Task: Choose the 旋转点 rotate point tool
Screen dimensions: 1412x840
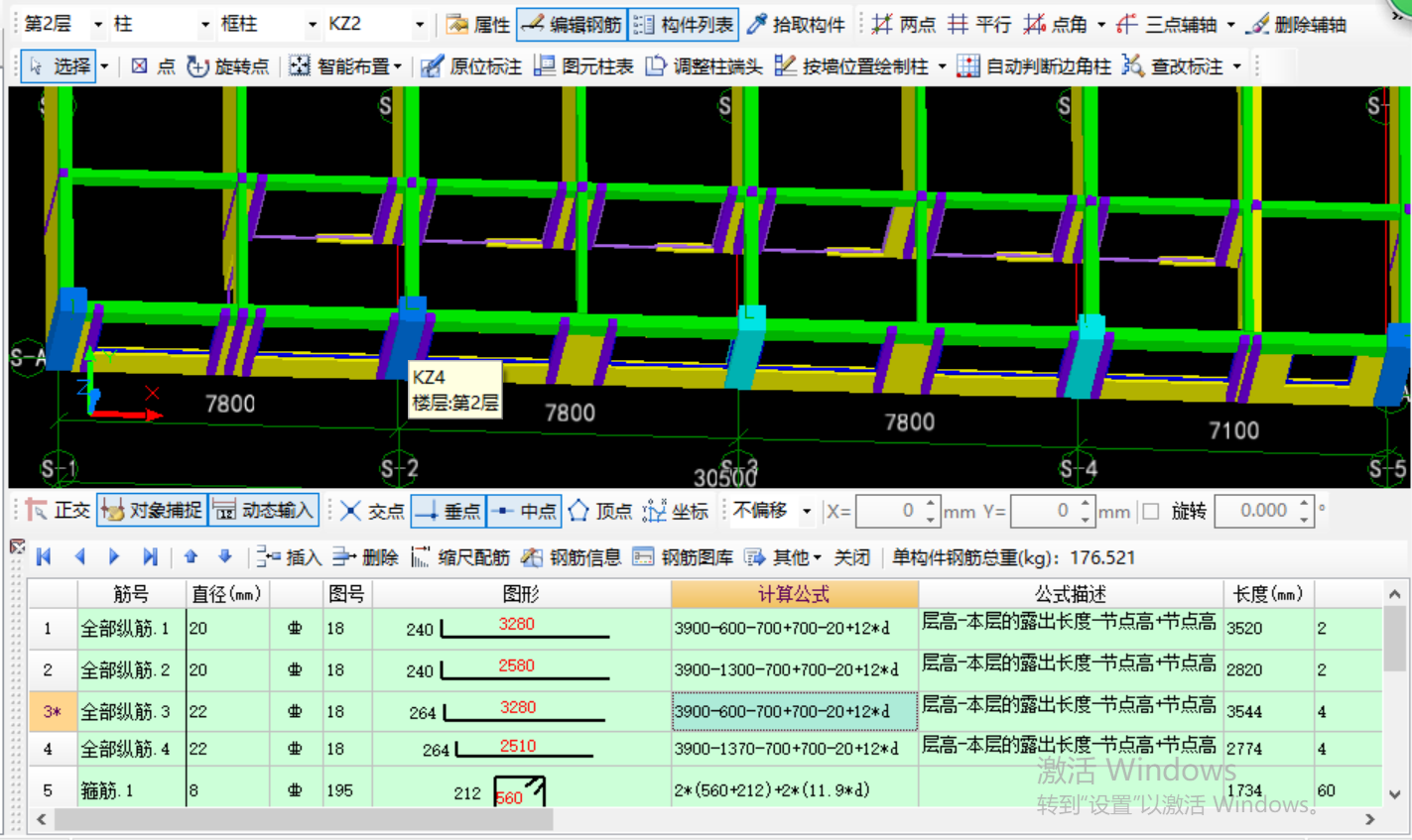Action: [x=228, y=66]
